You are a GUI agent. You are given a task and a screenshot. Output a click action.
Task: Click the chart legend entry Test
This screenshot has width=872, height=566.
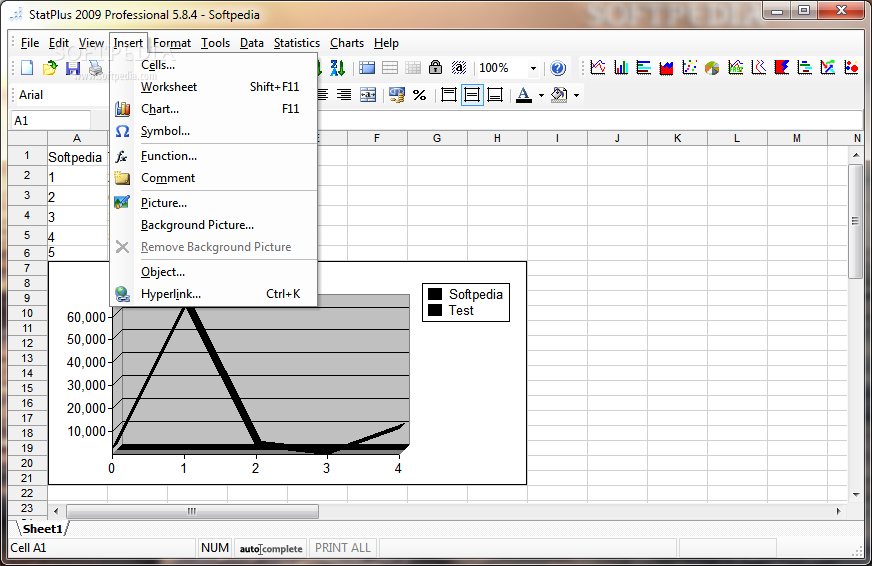pos(461,310)
